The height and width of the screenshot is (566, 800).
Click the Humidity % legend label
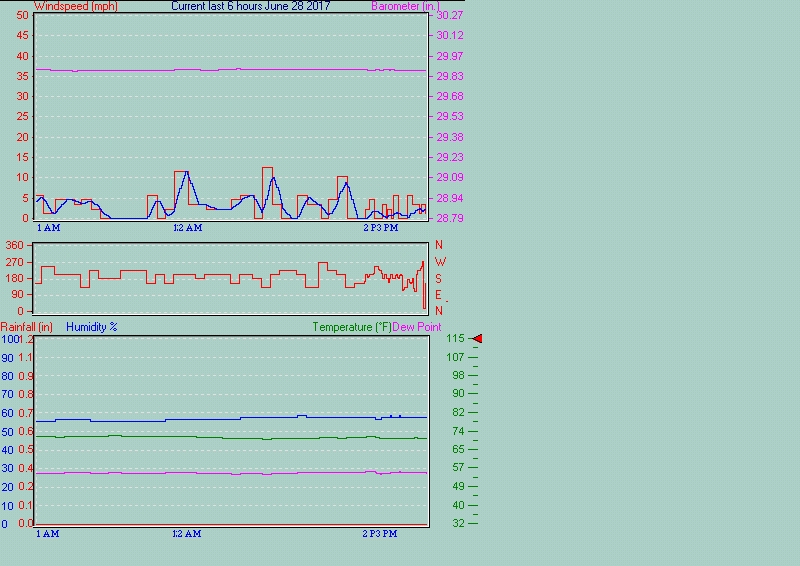pos(92,326)
